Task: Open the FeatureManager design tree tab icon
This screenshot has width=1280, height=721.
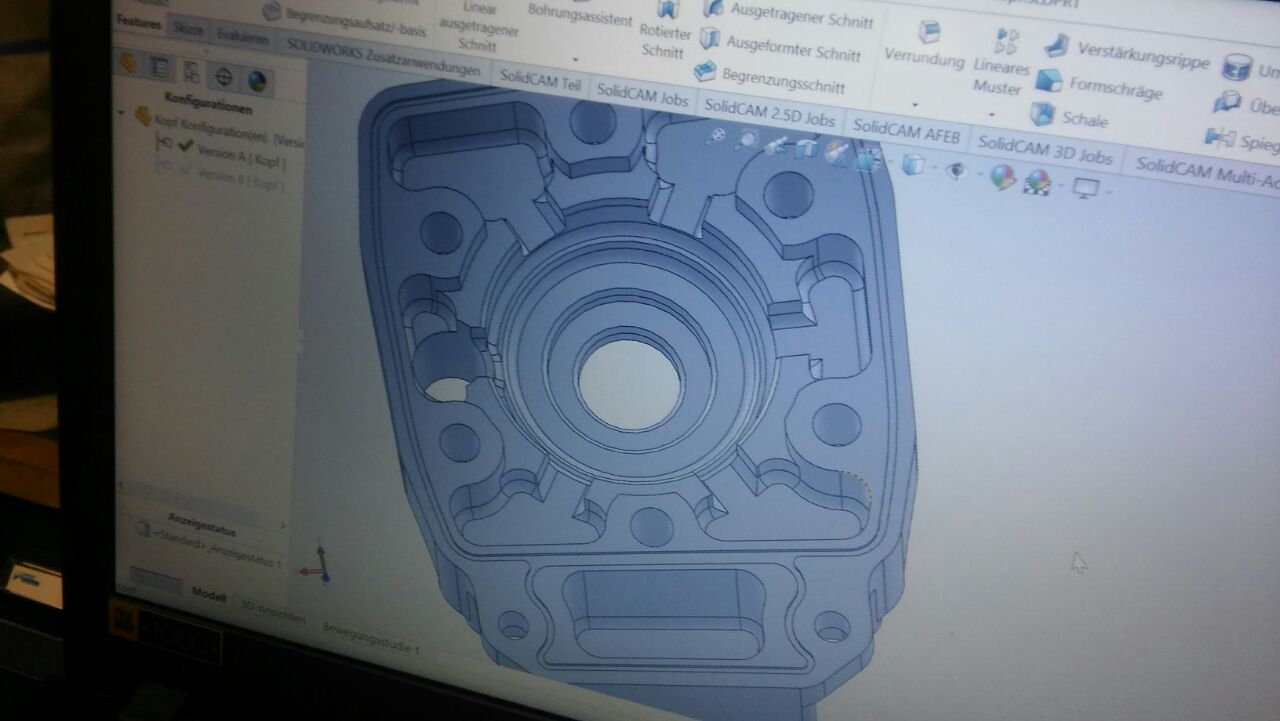Action: pos(128,63)
